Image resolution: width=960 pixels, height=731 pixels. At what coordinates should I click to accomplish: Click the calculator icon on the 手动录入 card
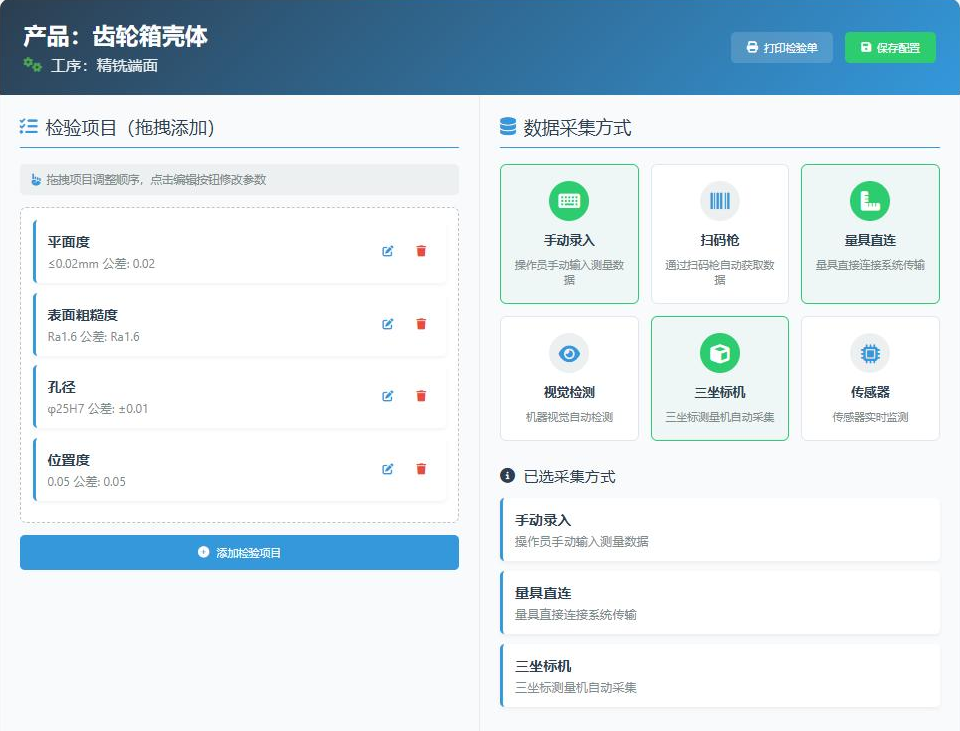pos(568,199)
